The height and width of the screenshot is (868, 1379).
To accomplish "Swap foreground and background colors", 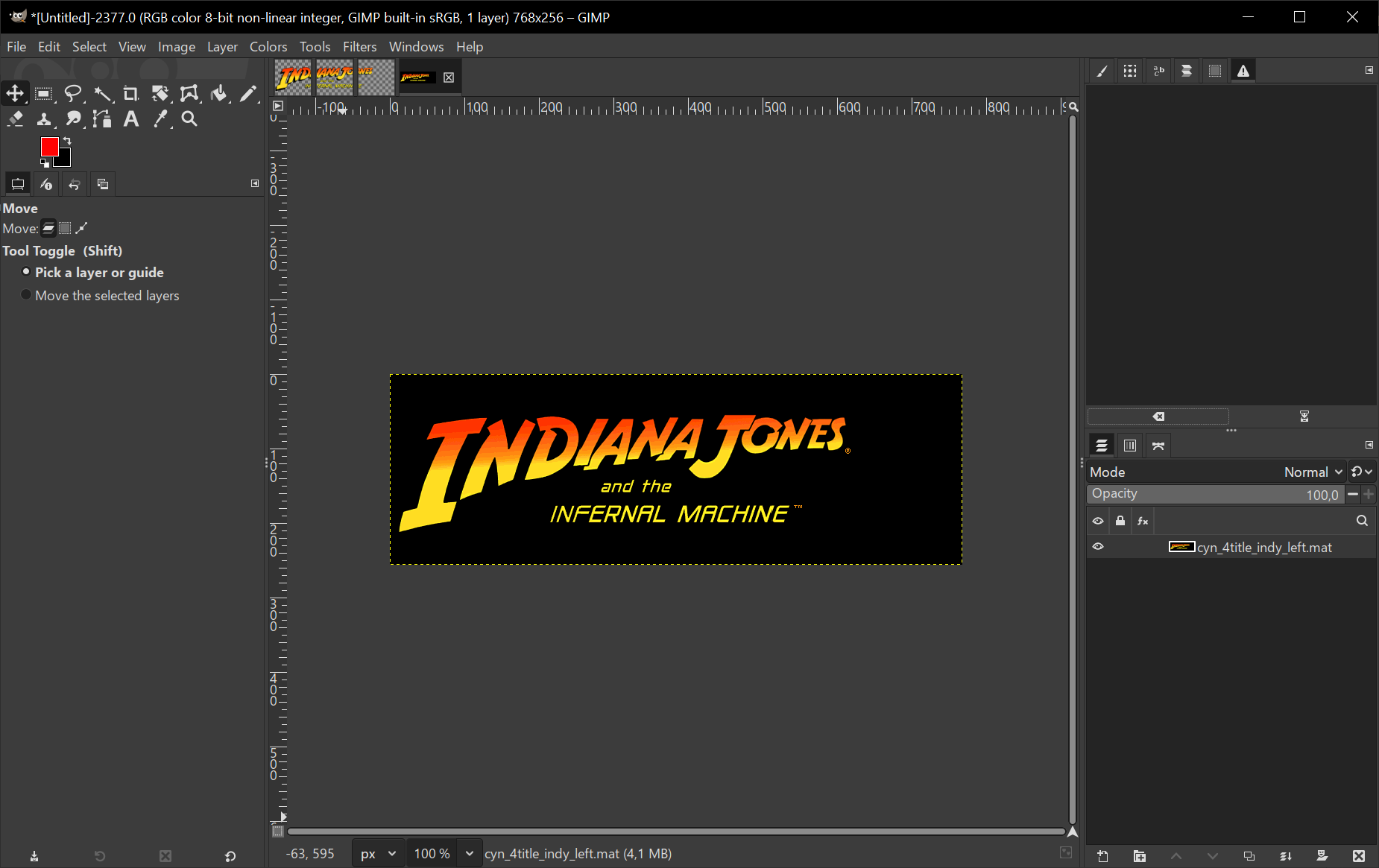I will 67,140.
